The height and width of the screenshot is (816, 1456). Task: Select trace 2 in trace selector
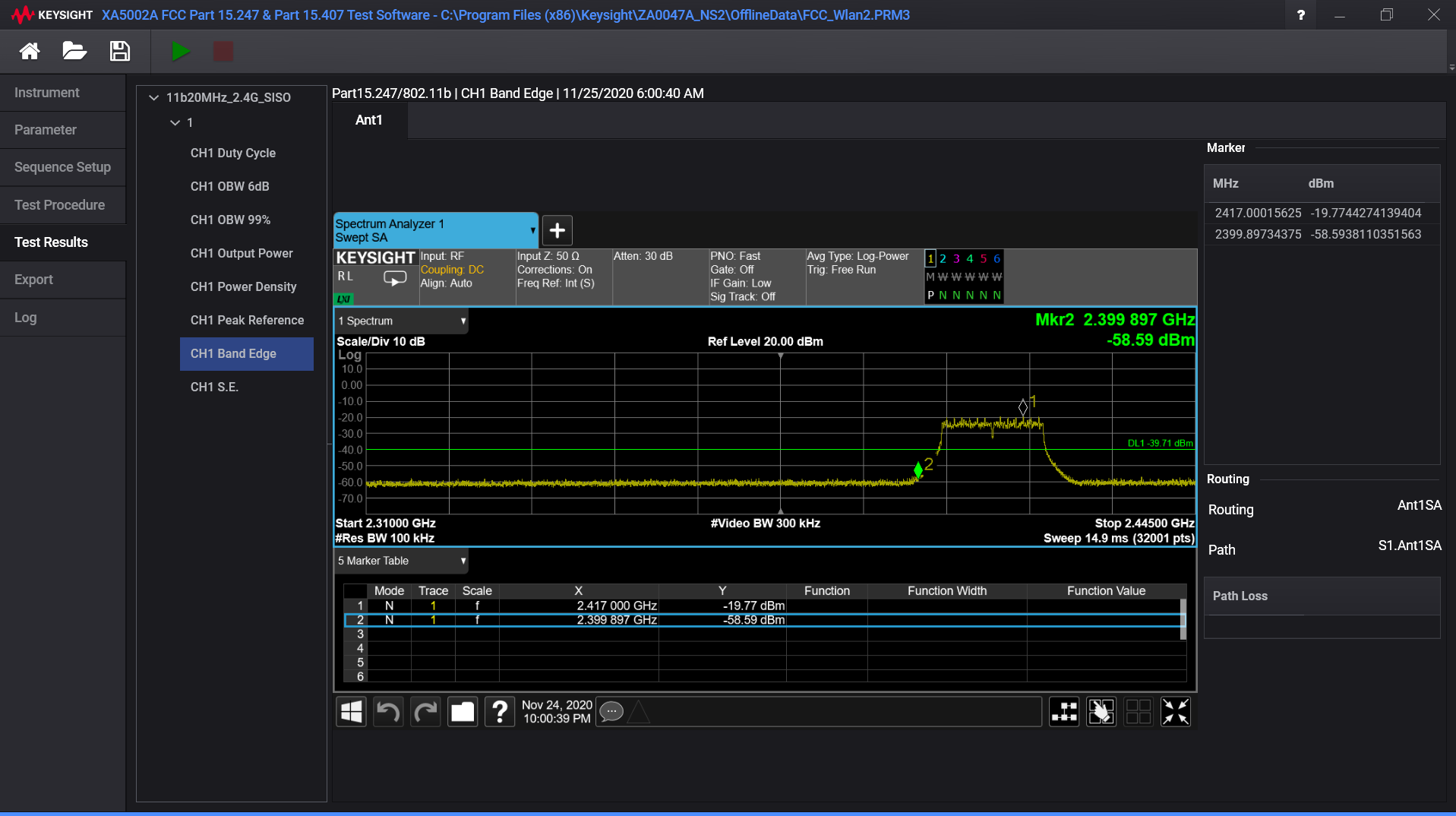point(943,259)
